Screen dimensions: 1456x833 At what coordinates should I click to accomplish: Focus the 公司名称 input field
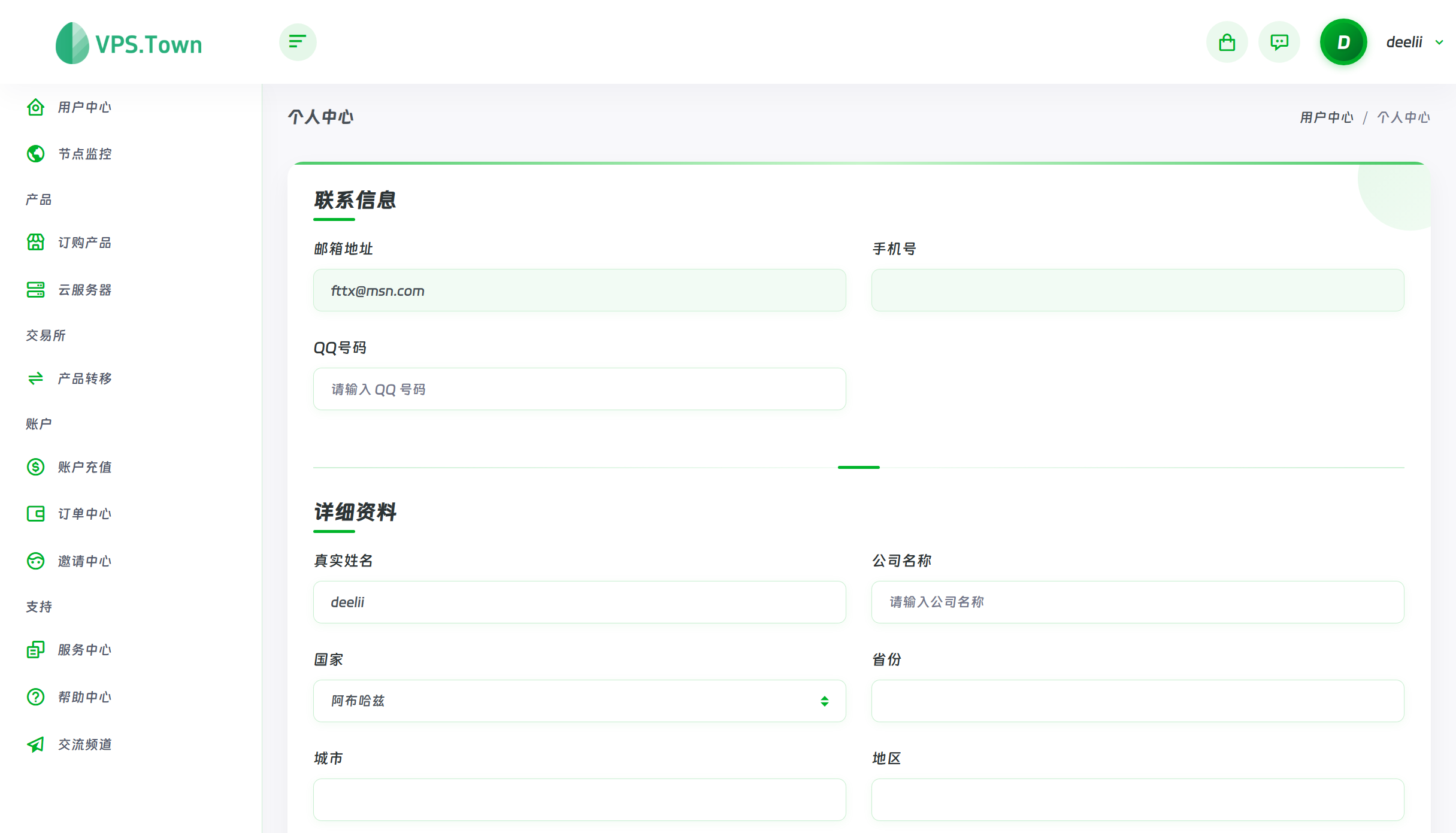1137,602
